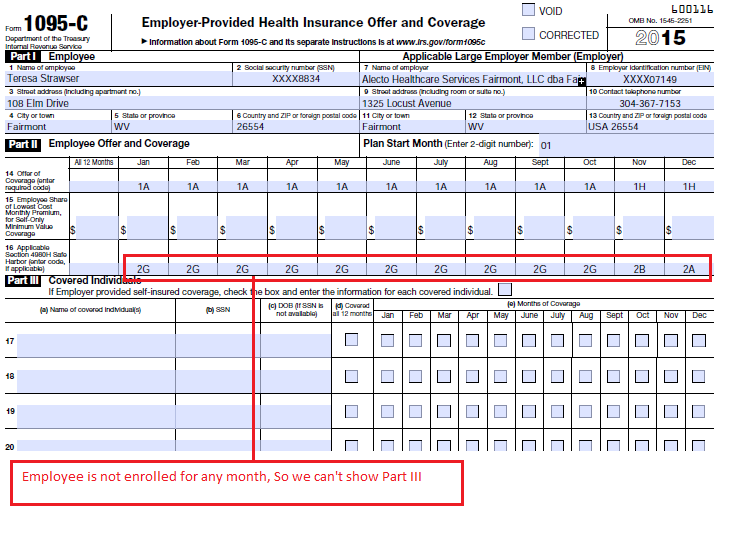
Task: Check 'Covered all 12 months' box in row 18
Action: pyautogui.click(x=351, y=376)
